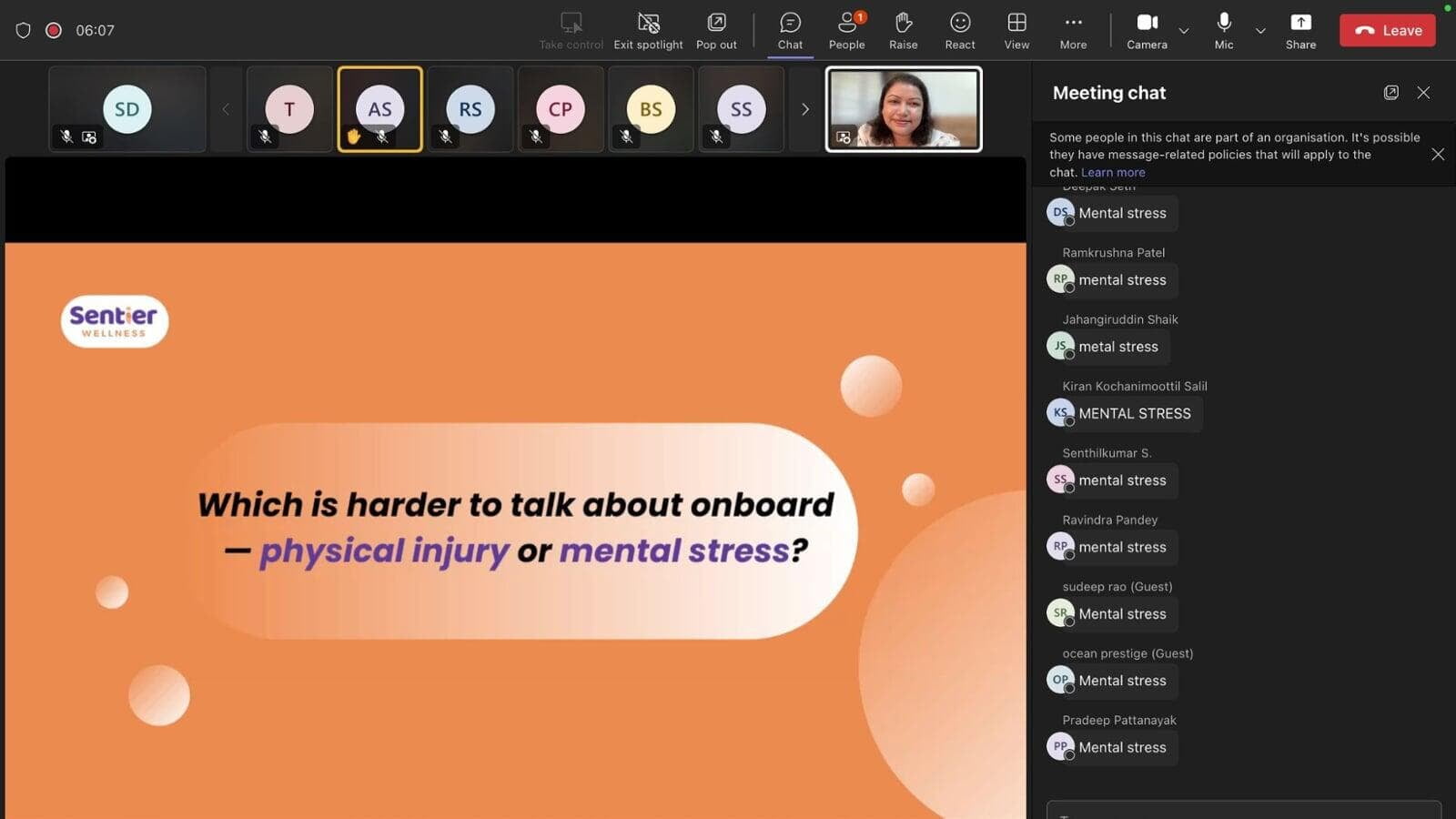
Task: Show next participants with right chevron
Action: (805, 109)
